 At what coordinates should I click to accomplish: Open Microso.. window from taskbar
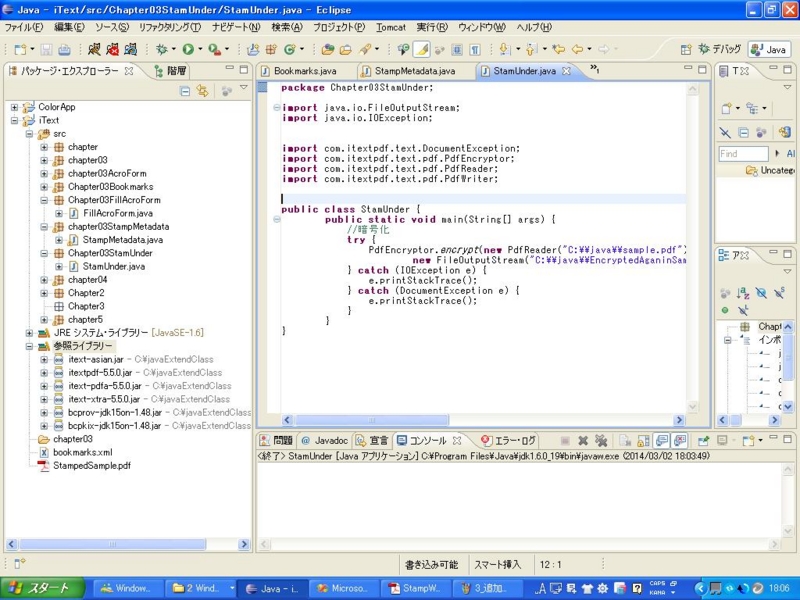click(344, 588)
